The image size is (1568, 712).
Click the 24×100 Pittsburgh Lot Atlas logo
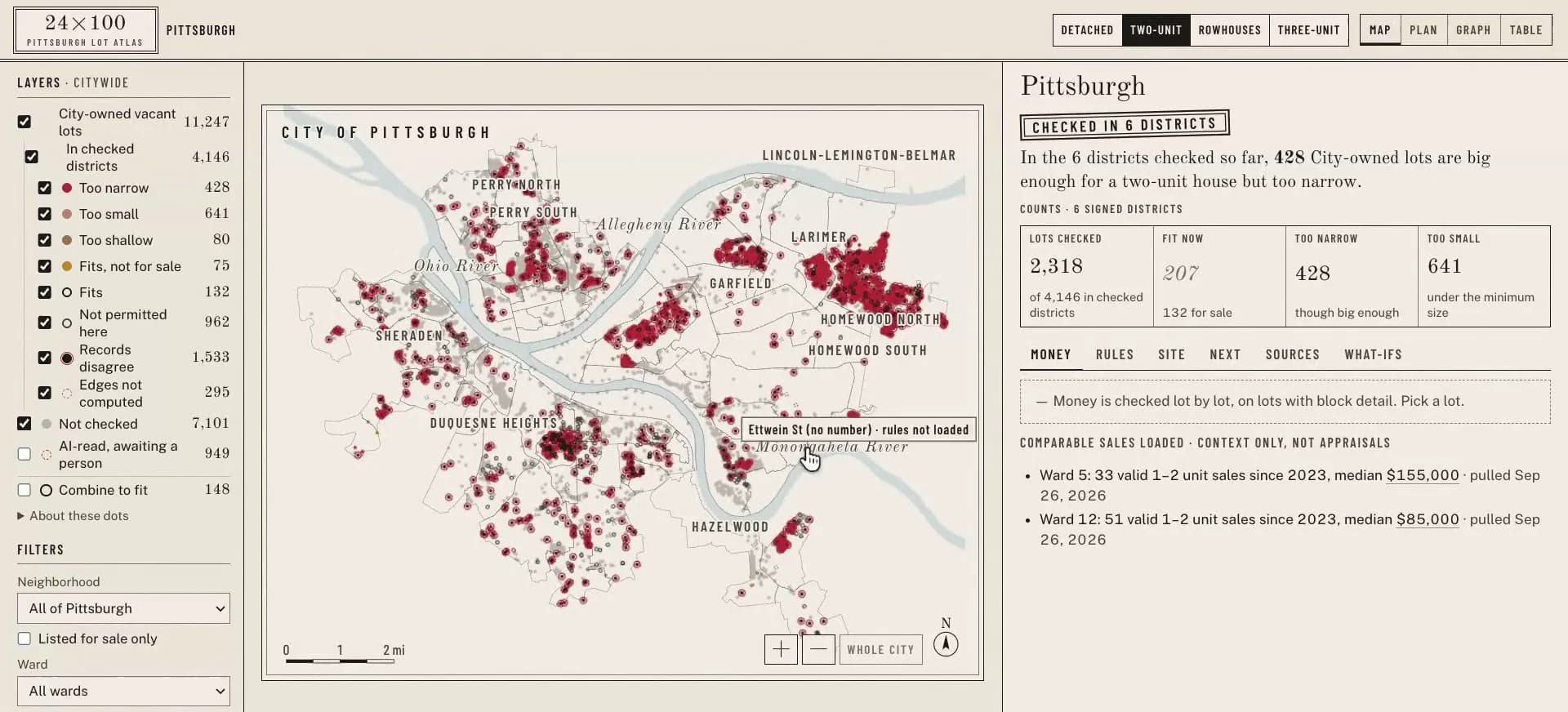86,30
